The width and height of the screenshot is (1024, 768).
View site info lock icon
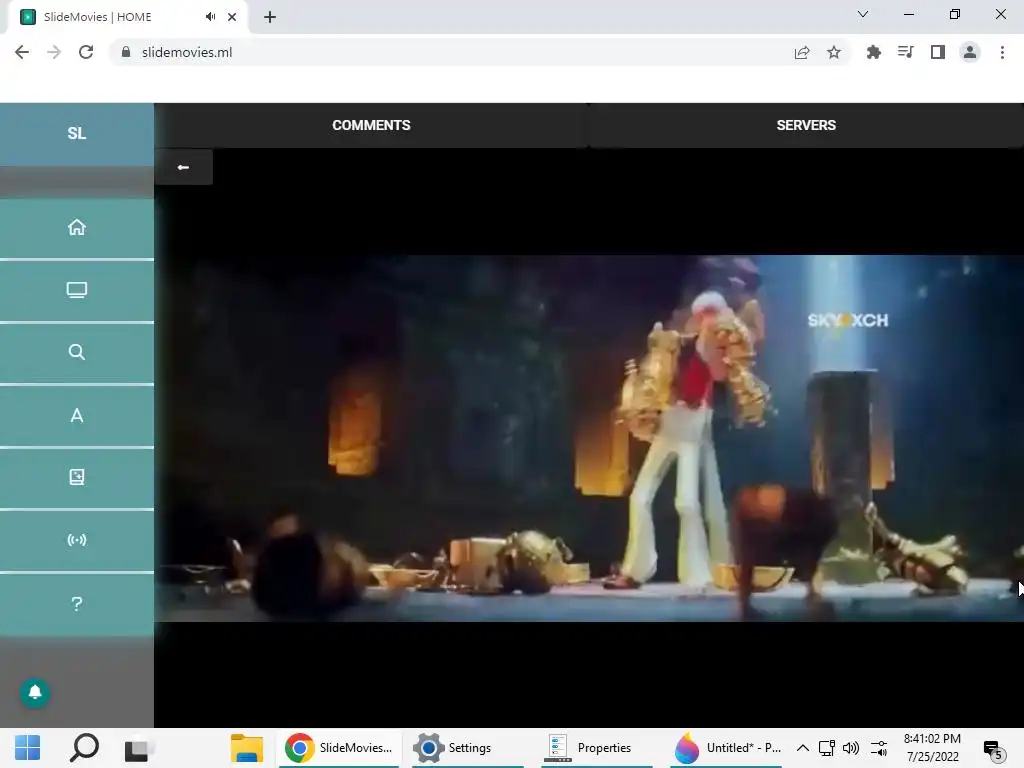126,52
